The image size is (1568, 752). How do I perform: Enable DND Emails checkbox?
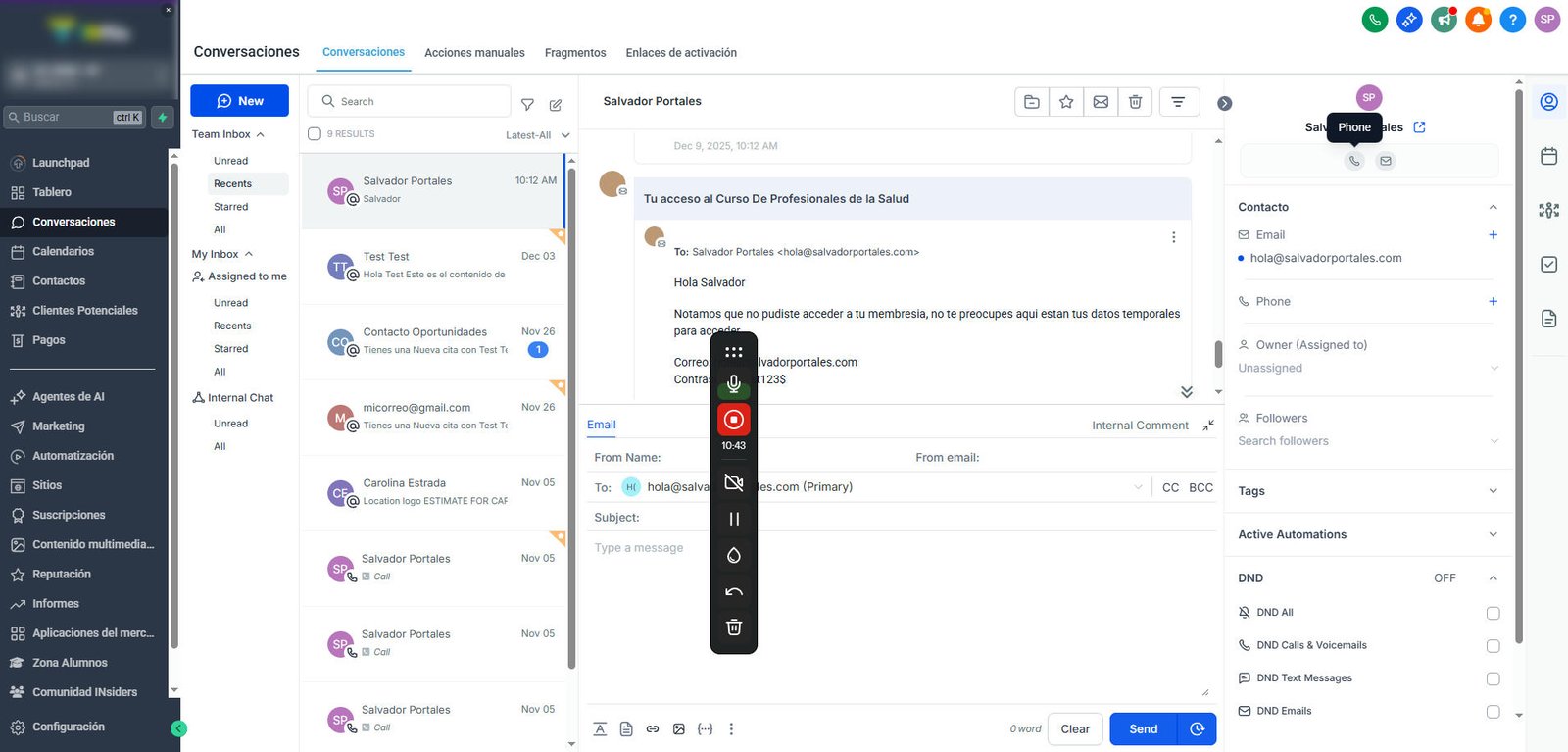click(1494, 712)
